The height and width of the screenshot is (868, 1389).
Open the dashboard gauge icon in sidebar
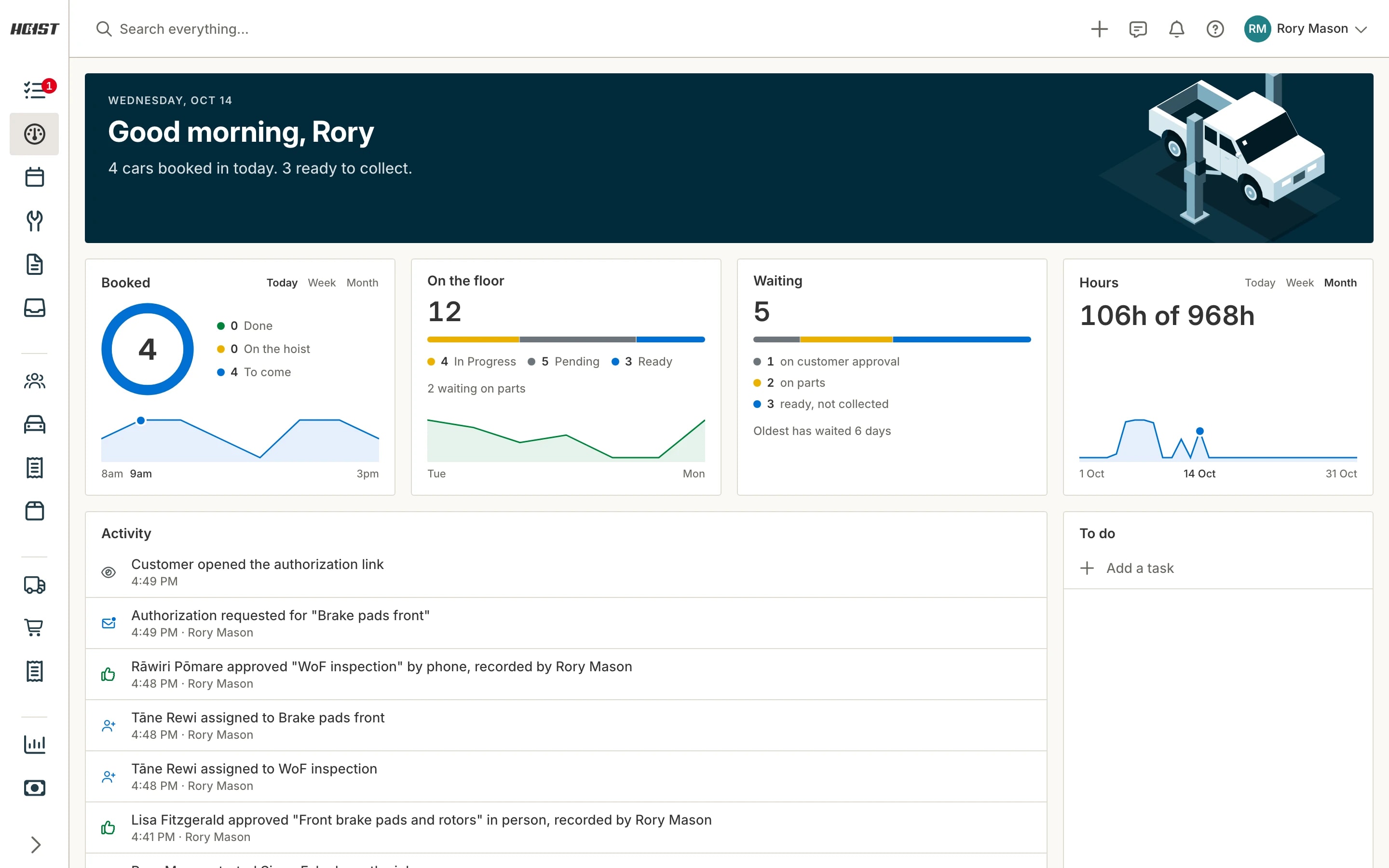[x=34, y=134]
